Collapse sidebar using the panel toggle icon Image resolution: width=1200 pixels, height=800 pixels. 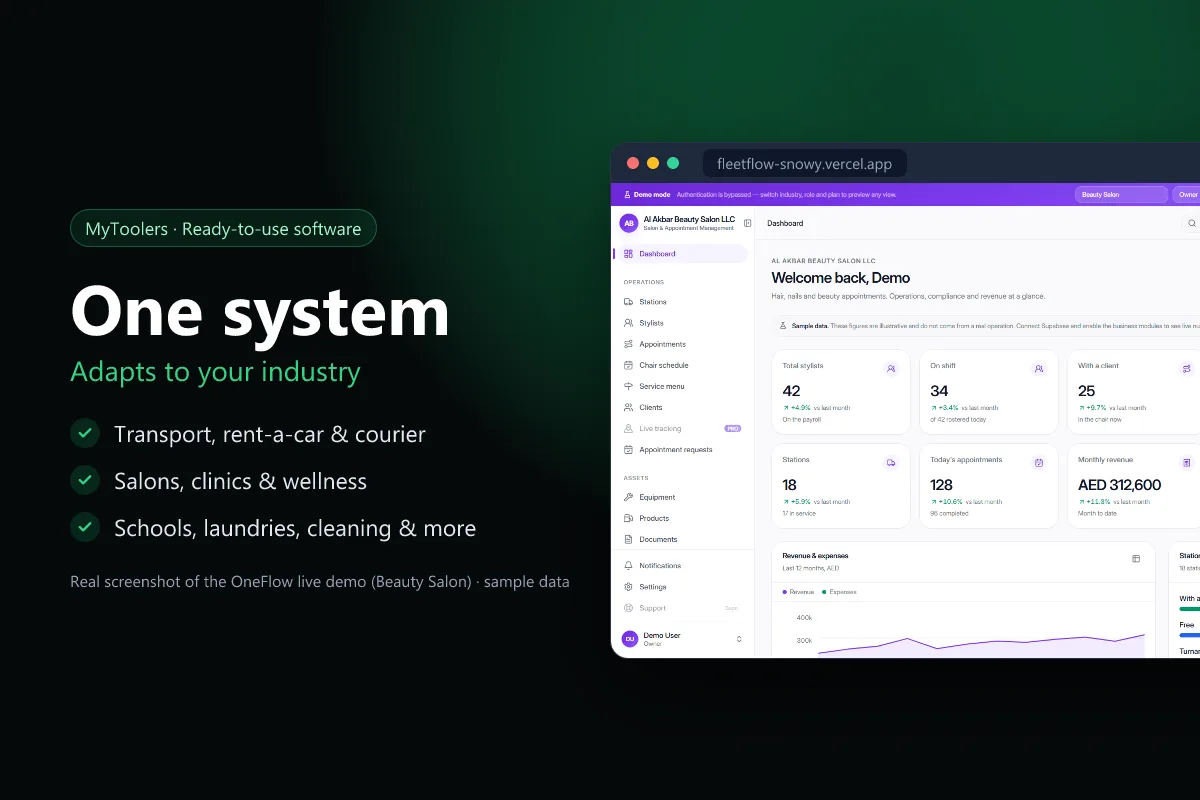(748, 223)
